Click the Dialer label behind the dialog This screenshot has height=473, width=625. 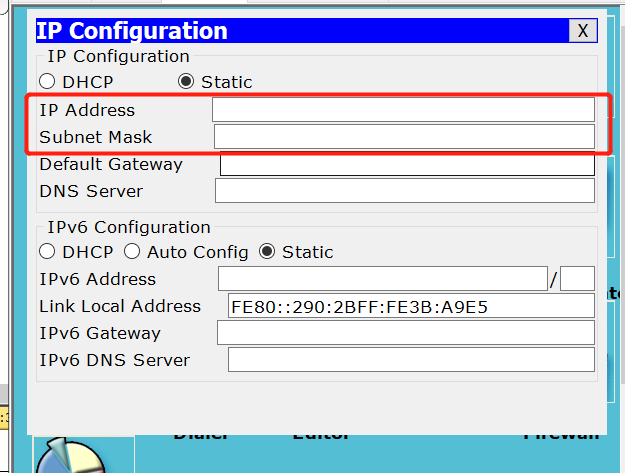tap(200, 436)
